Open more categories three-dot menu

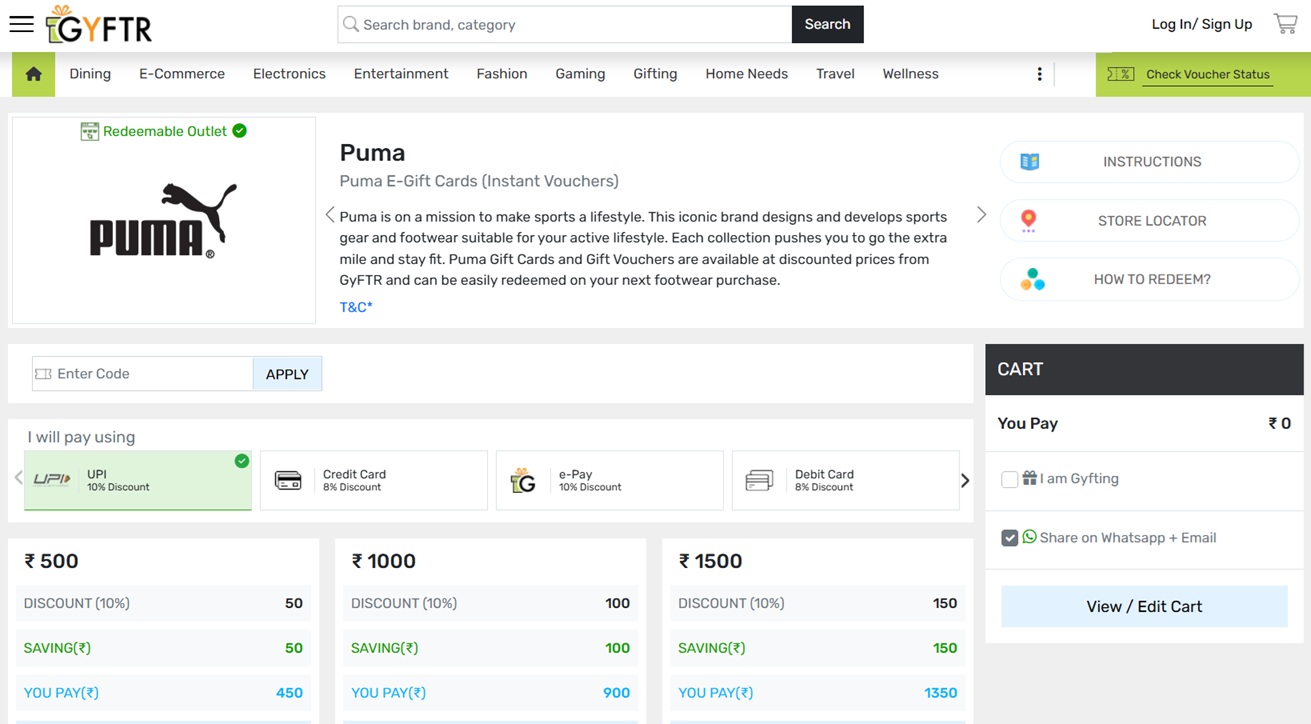1039,74
